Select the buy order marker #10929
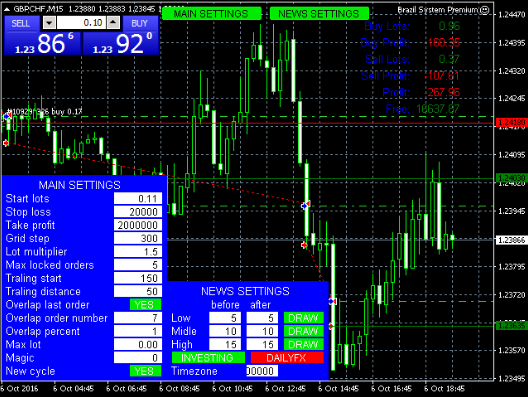528x397 pixels. [7, 116]
